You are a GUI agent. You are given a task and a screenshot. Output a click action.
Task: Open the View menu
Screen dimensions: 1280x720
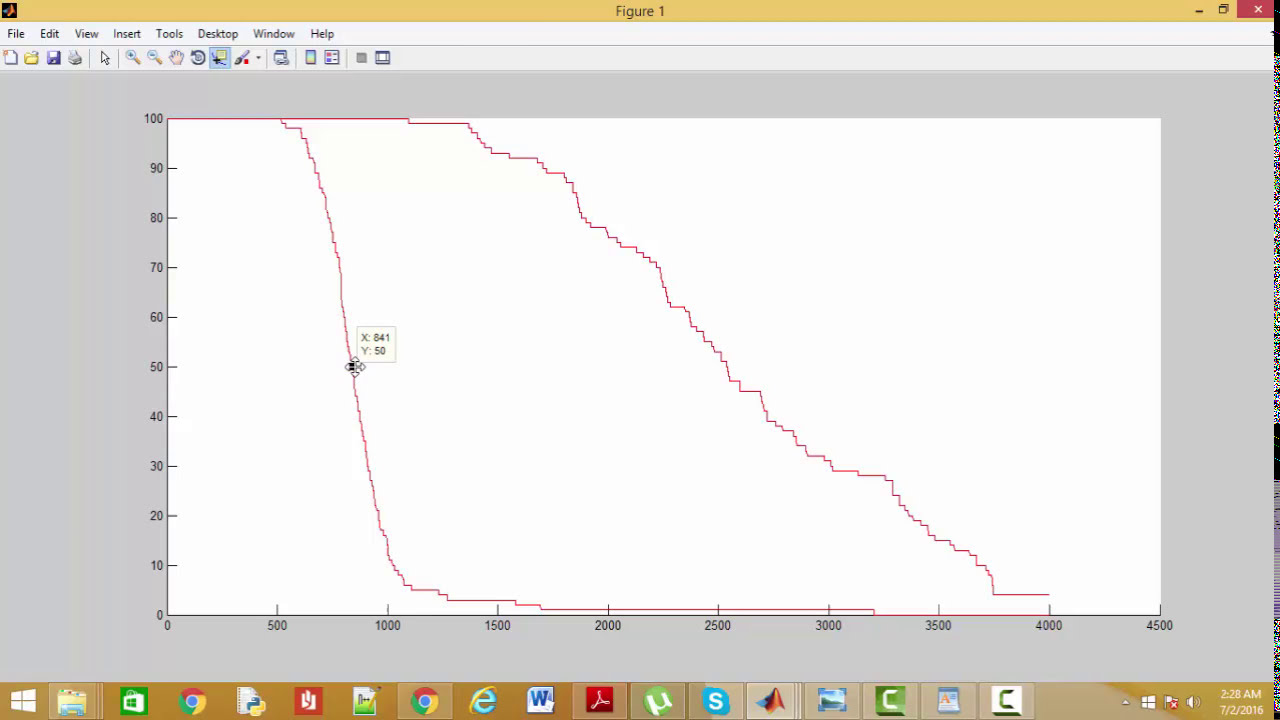(87, 34)
